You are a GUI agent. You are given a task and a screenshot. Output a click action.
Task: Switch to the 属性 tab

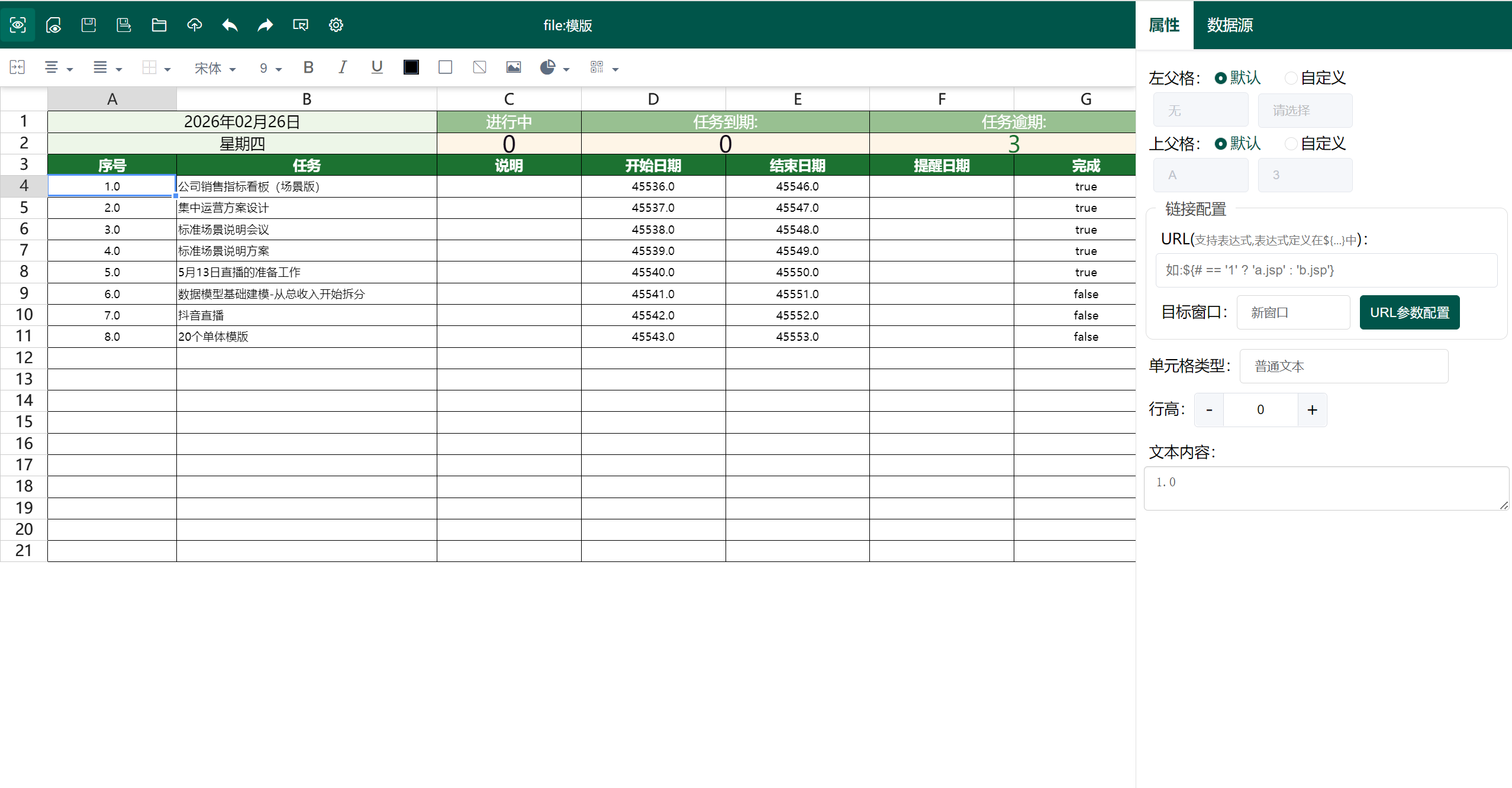(x=1163, y=25)
